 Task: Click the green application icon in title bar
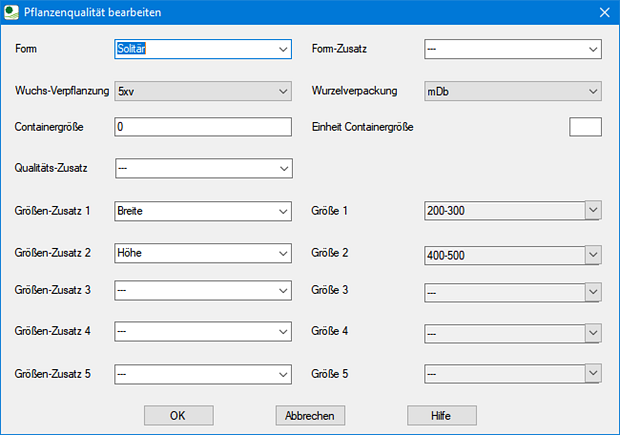[x=12, y=13]
